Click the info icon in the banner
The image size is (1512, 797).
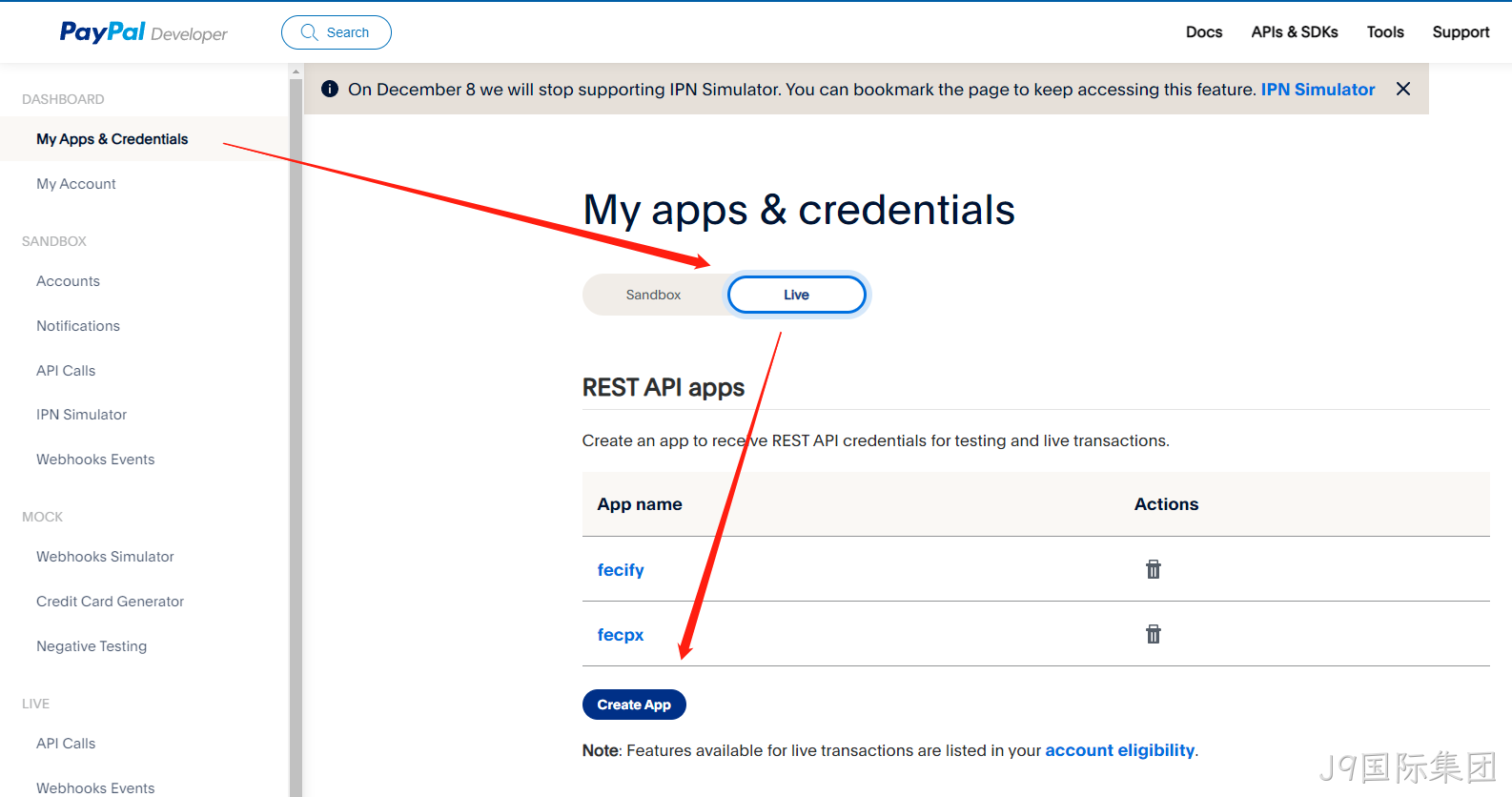[x=330, y=89]
